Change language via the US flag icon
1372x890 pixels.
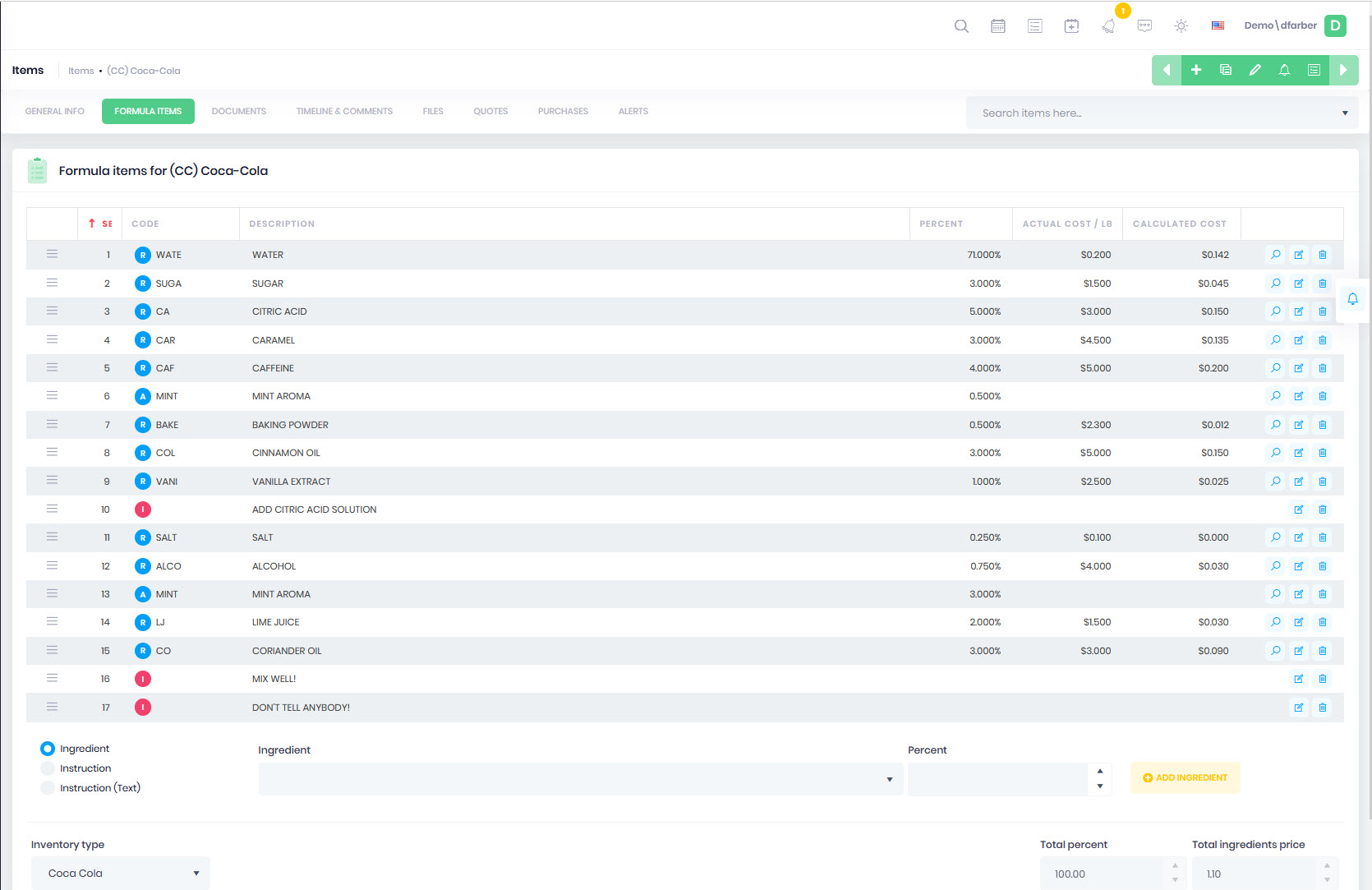coord(1218,25)
